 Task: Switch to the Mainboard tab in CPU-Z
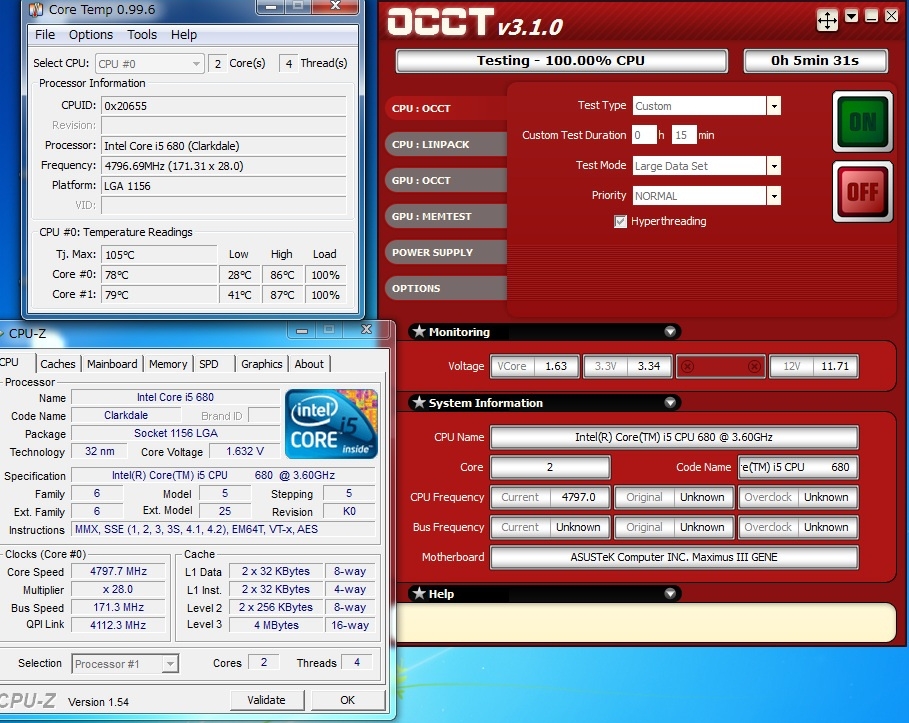pos(112,364)
